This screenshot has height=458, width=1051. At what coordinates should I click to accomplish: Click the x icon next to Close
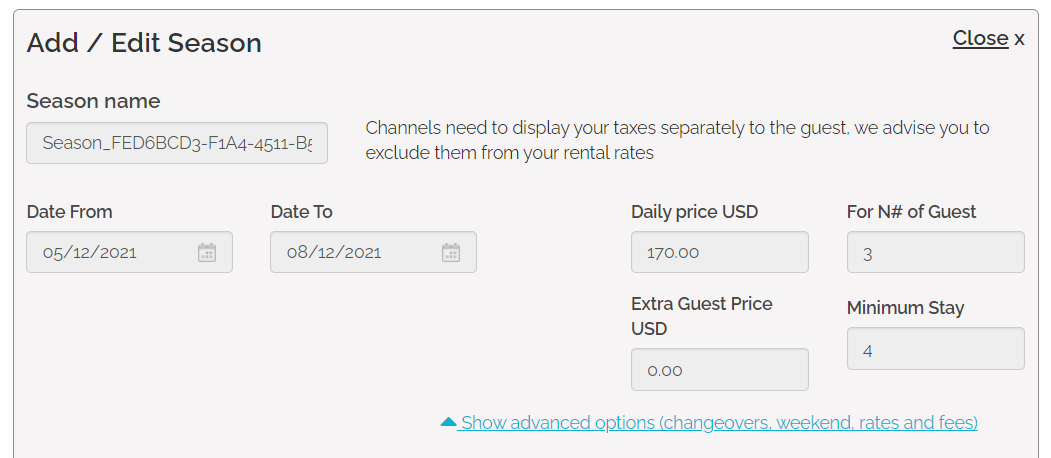(x=1019, y=39)
